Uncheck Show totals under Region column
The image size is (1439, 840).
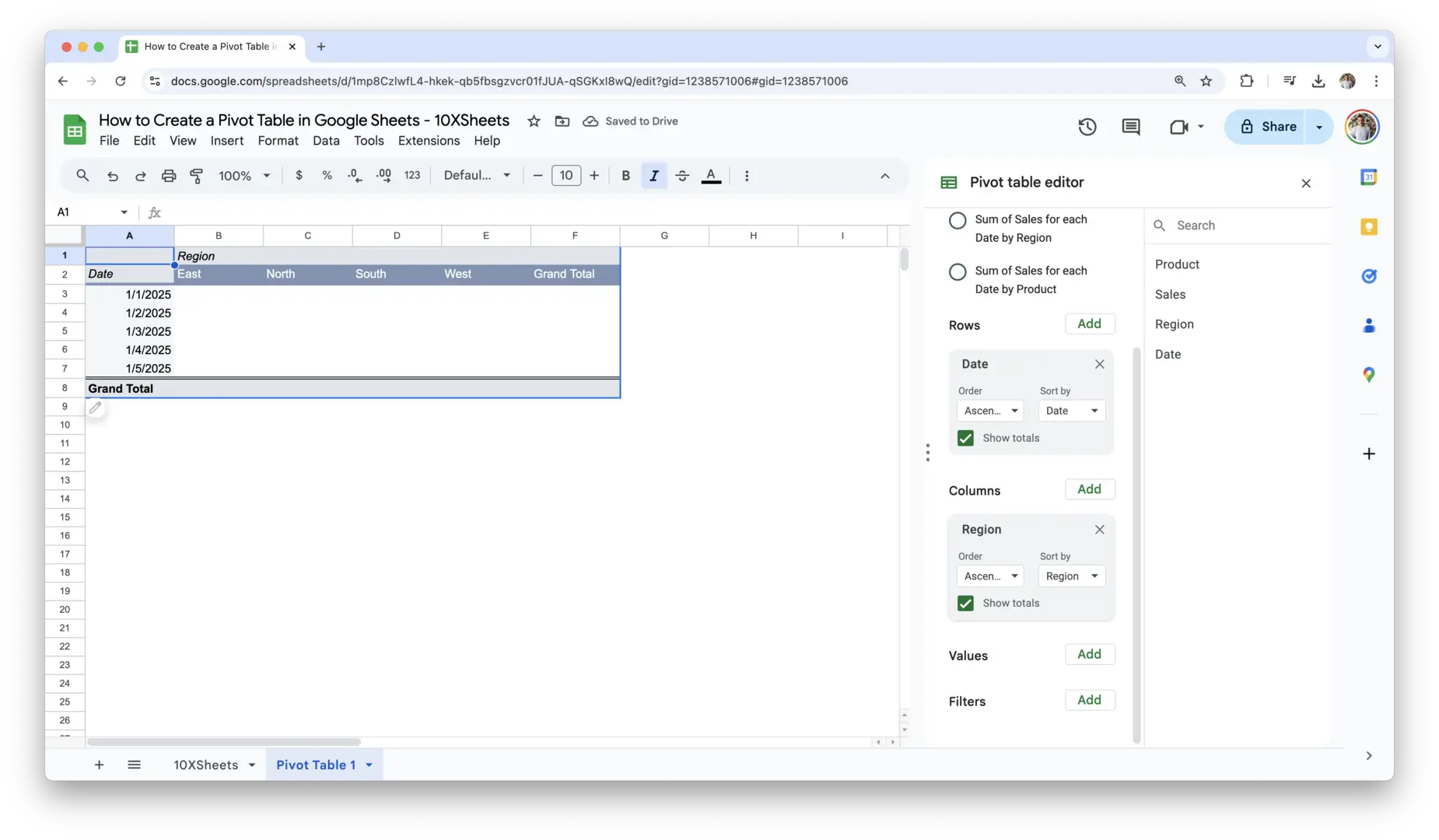965,604
